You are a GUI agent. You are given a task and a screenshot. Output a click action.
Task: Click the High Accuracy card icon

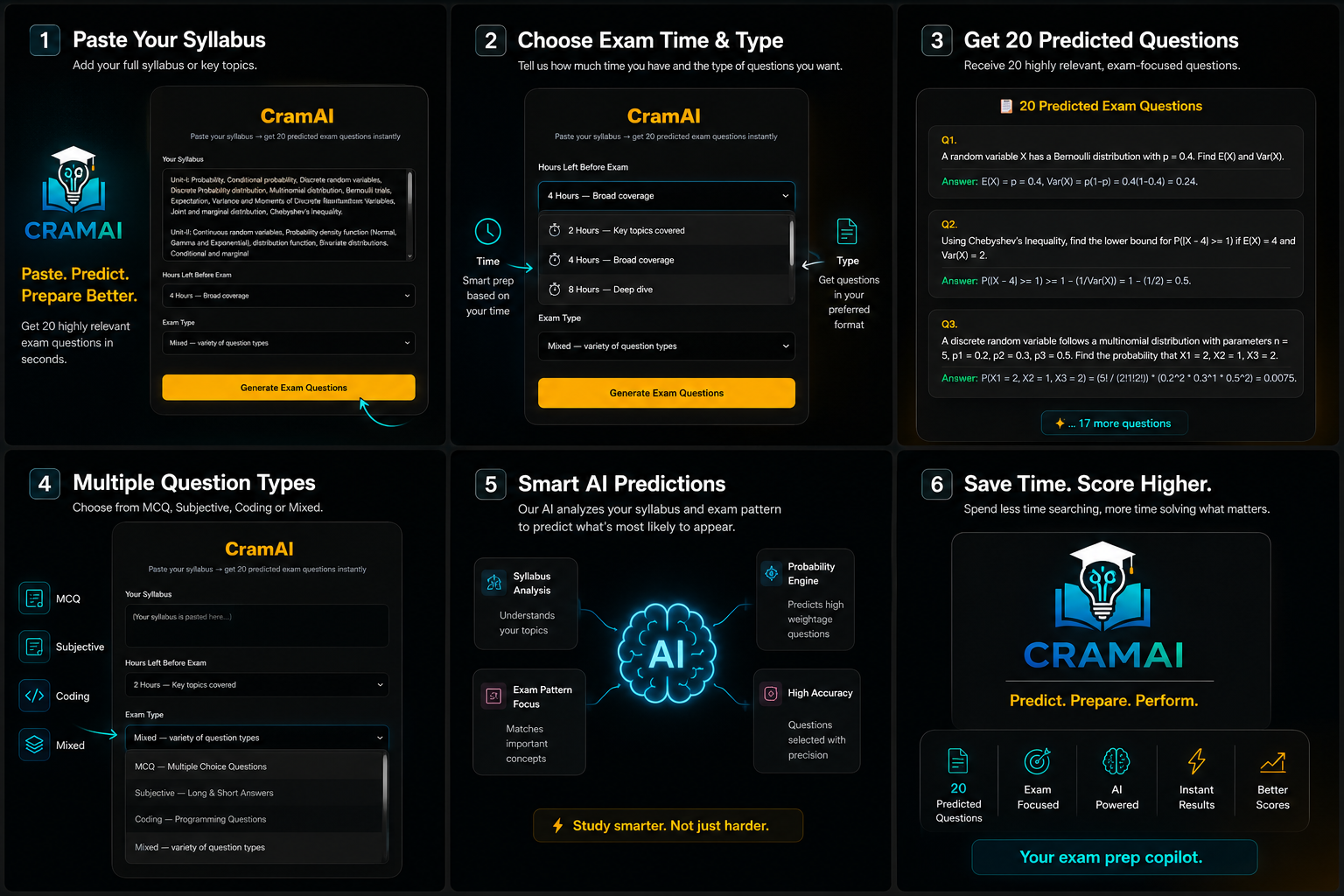(x=771, y=694)
